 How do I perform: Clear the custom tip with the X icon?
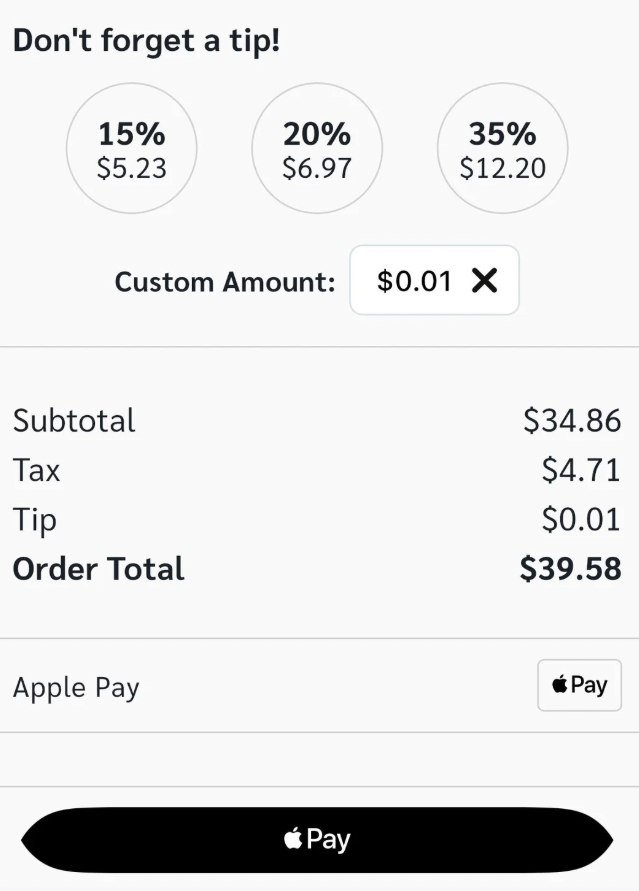pos(486,281)
